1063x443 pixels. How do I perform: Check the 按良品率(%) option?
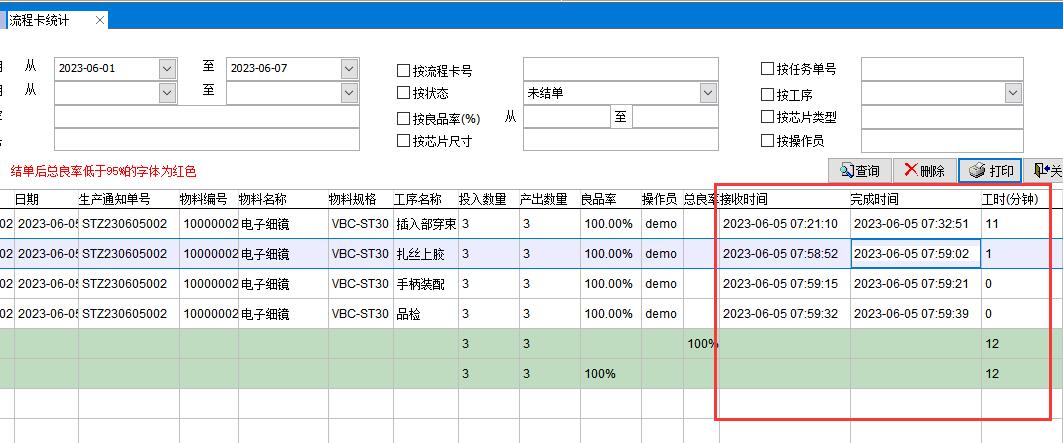[404, 118]
